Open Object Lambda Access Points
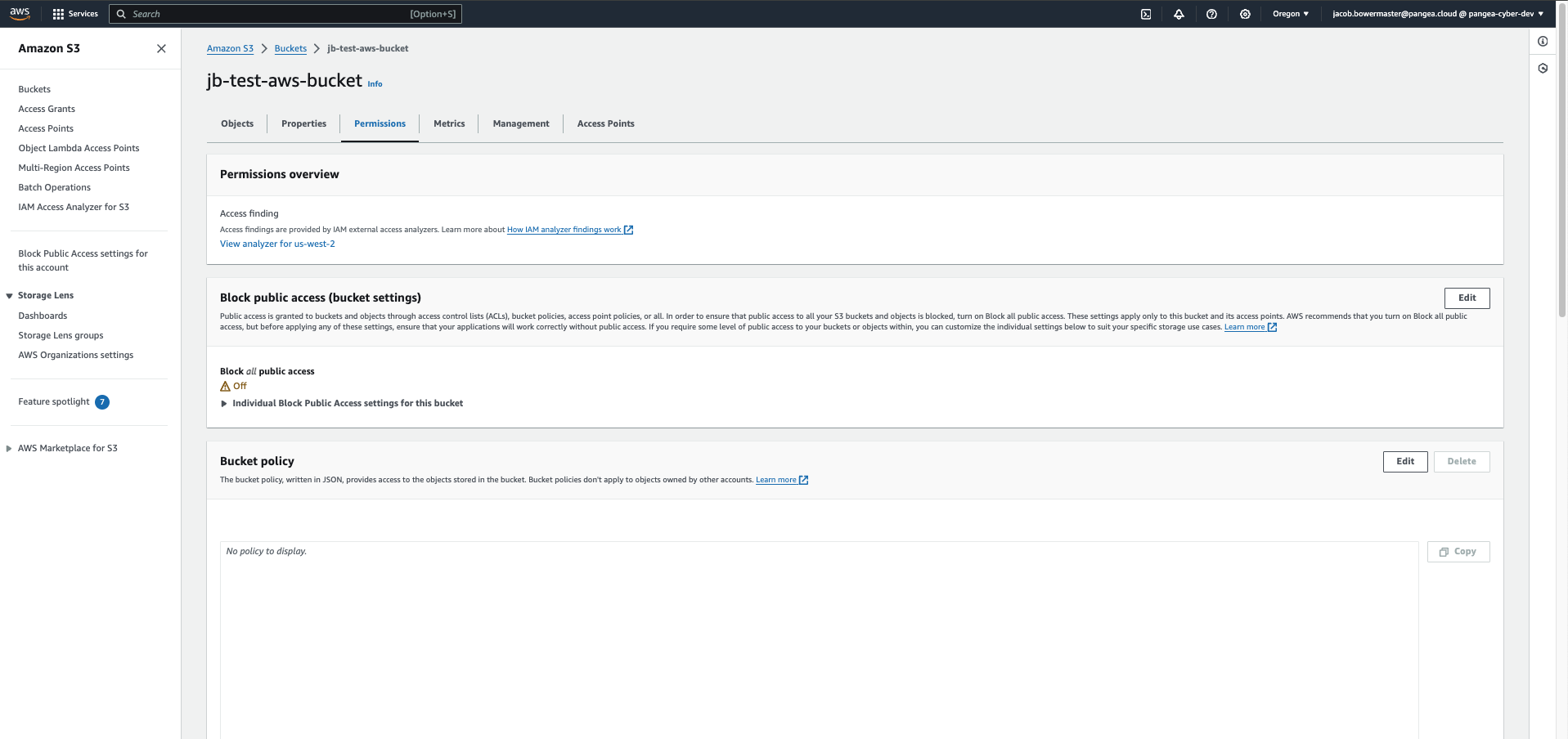This screenshot has height=739, width=1568. (79, 149)
